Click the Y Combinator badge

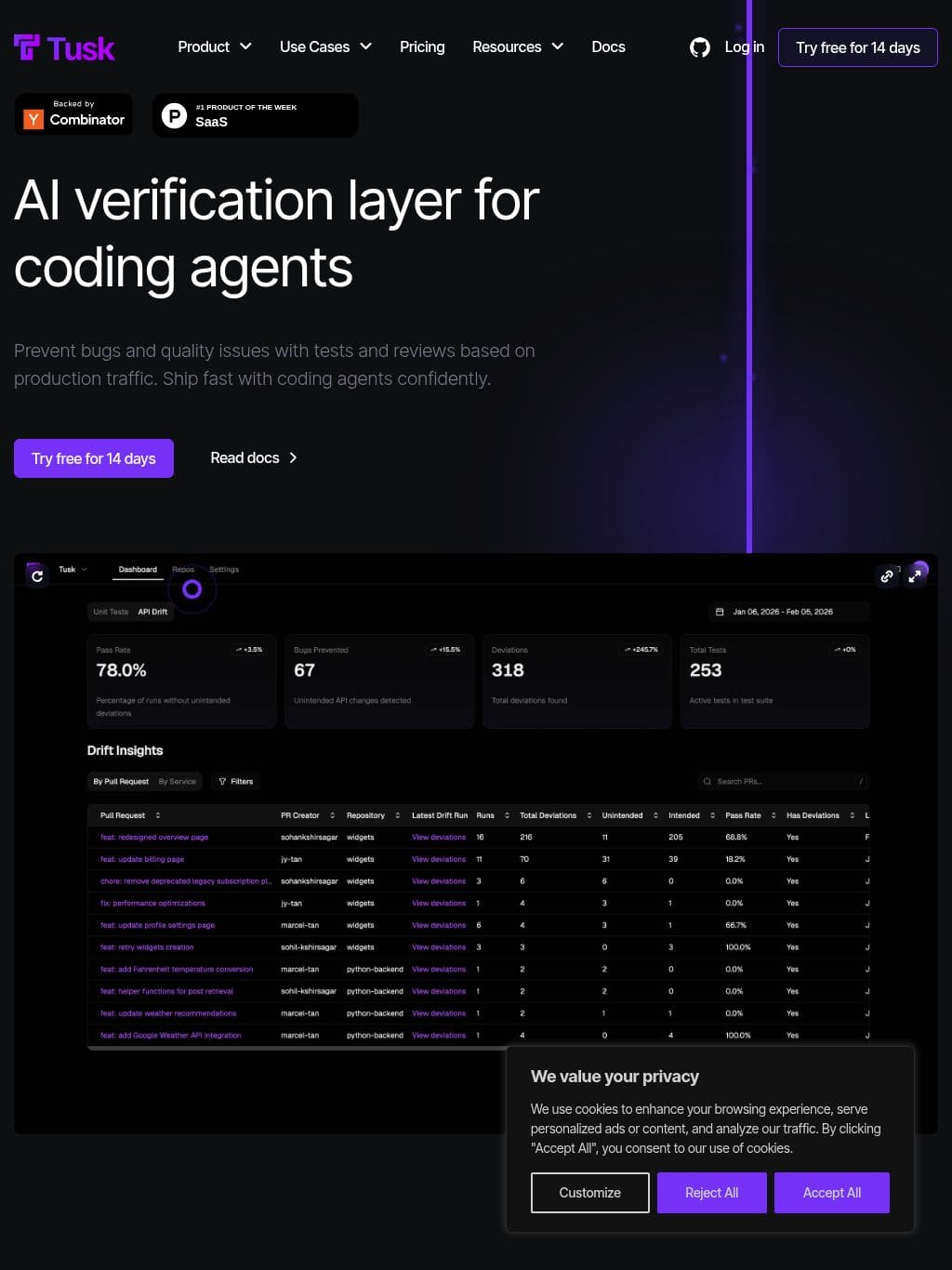(x=73, y=114)
